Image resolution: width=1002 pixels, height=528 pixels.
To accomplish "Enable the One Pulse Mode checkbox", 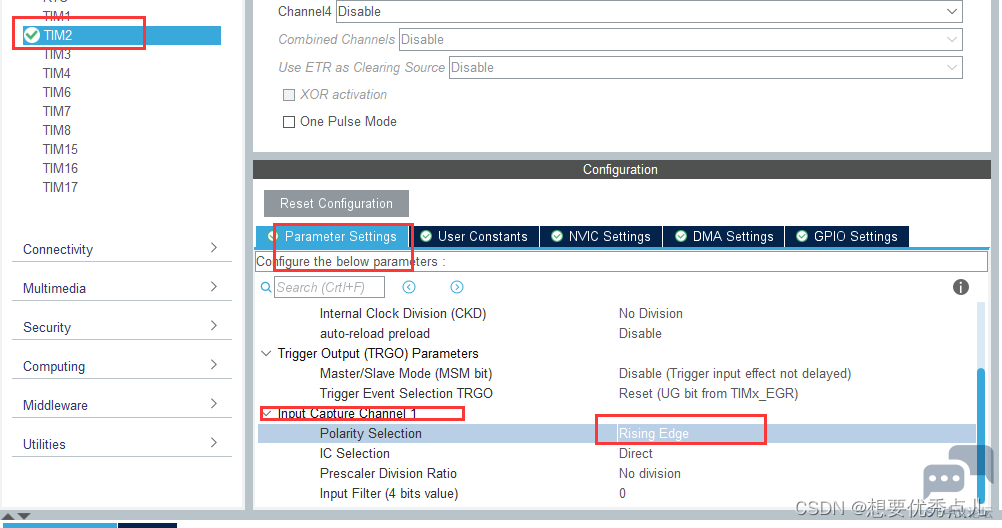I will [289, 121].
